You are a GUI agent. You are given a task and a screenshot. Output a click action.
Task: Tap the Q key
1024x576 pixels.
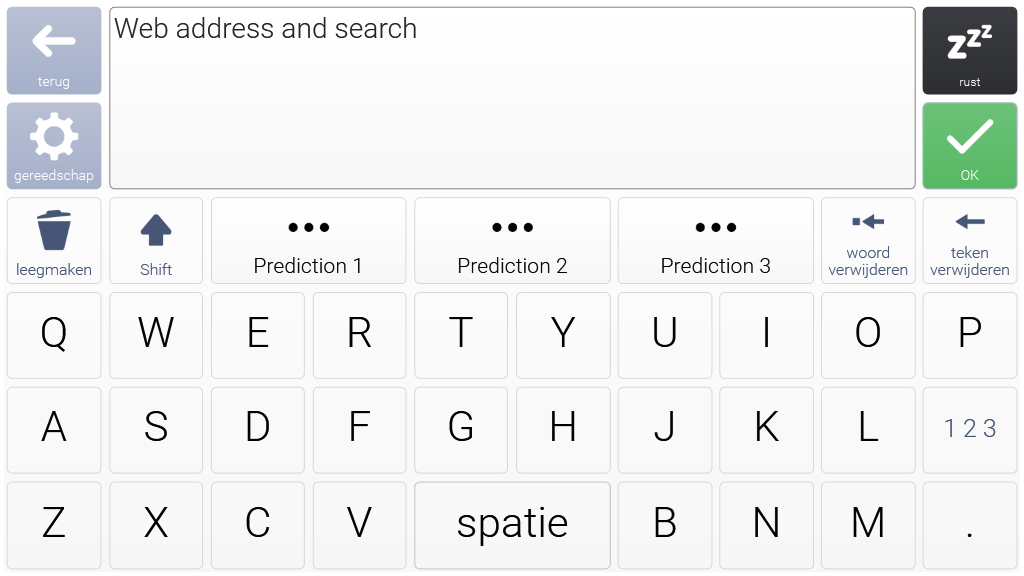click(x=54, y=335)
